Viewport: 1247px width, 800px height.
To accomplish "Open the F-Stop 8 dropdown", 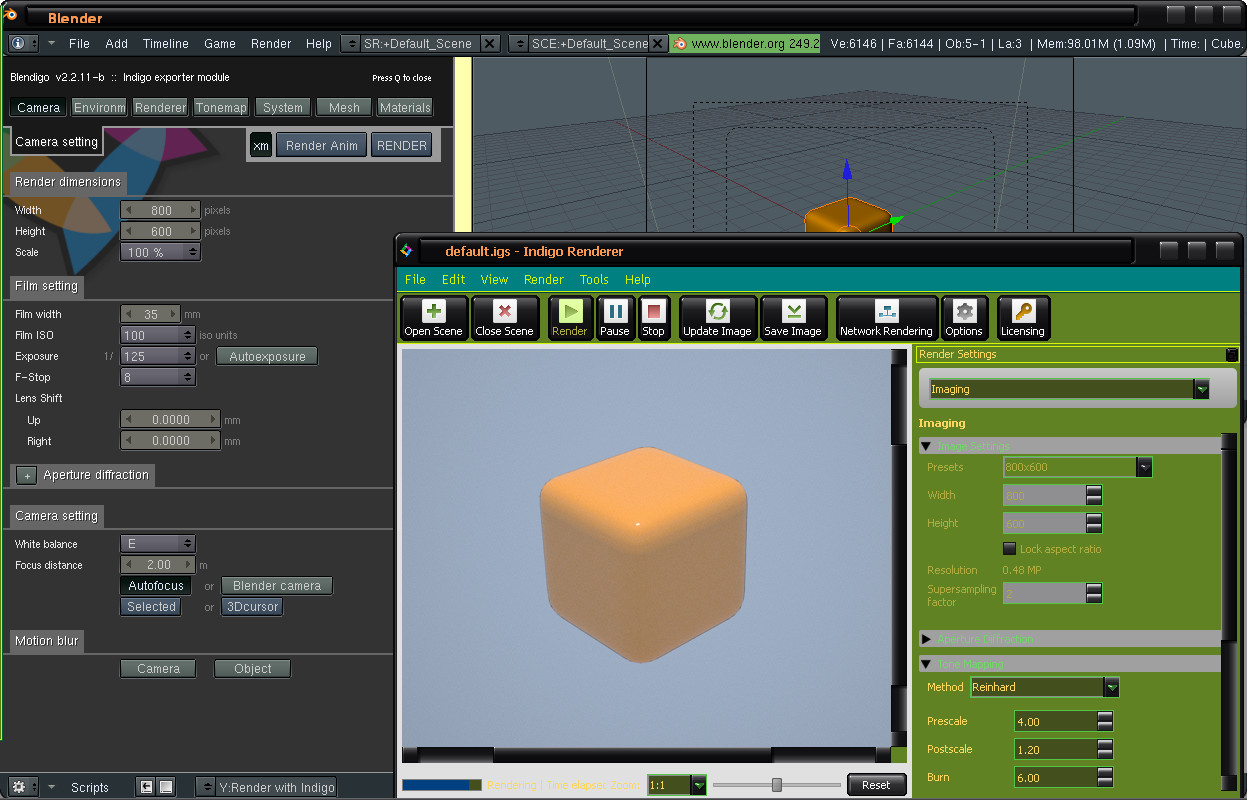I will (x=158, y=377).
